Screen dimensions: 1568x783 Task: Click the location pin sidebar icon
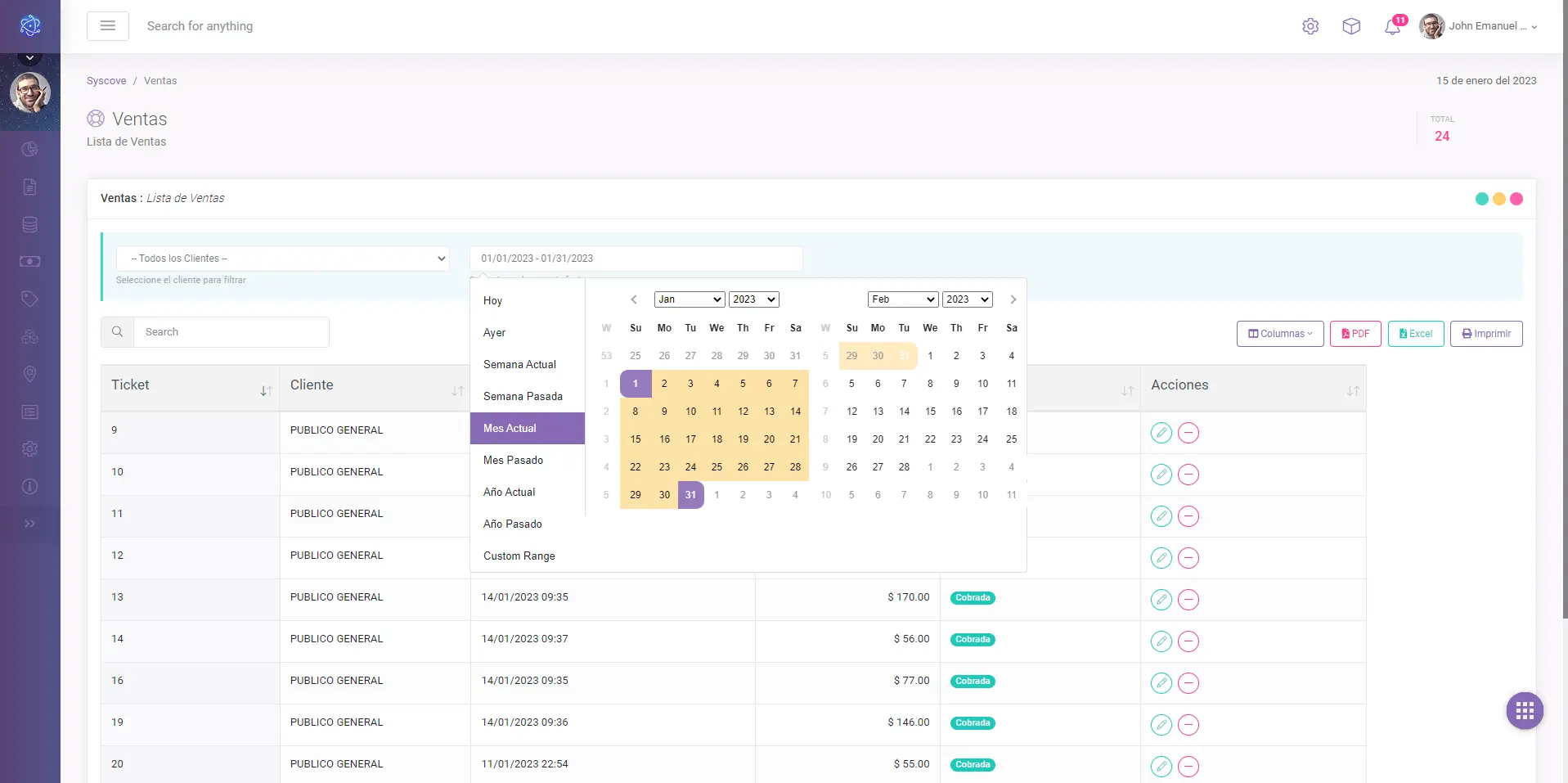(x=30, y=374)
